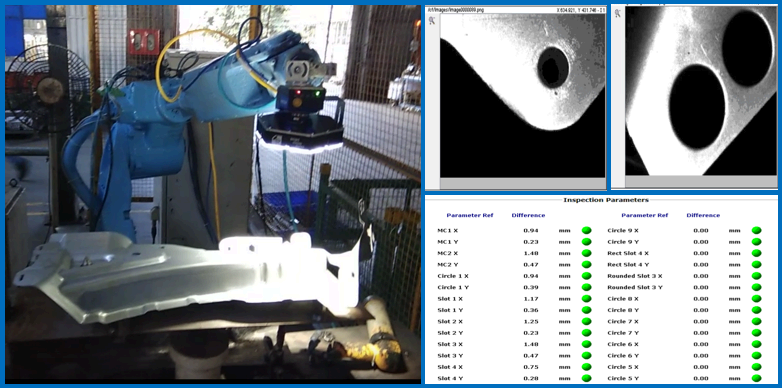782x388 pixels.
Task: Click the right Parameter Ref column header
Action: tap(645, 215)
